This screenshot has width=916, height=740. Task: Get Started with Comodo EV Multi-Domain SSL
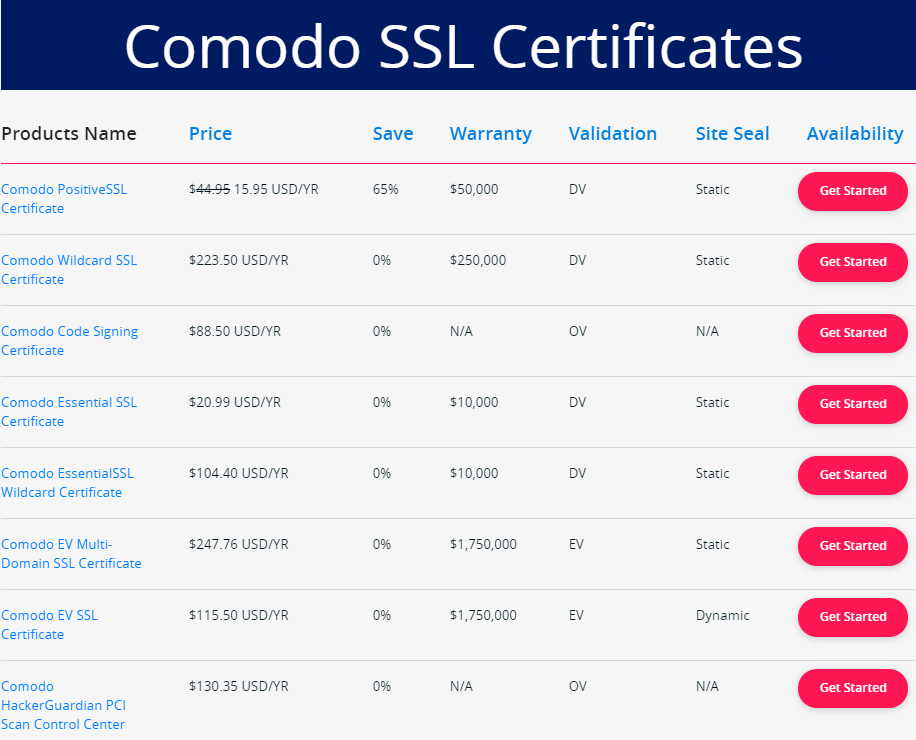[x=852, y=546]
